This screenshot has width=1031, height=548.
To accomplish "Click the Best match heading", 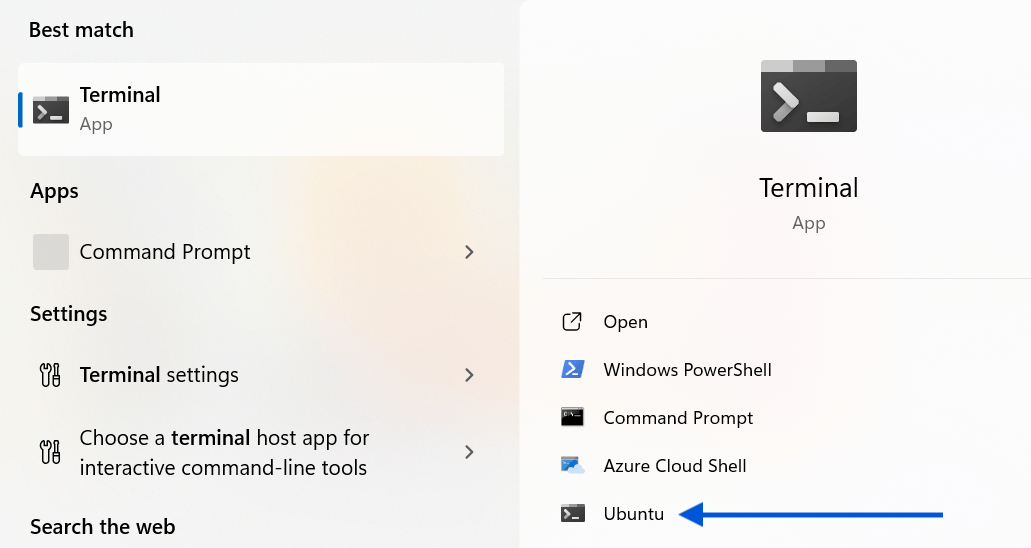I will [81, 30].
